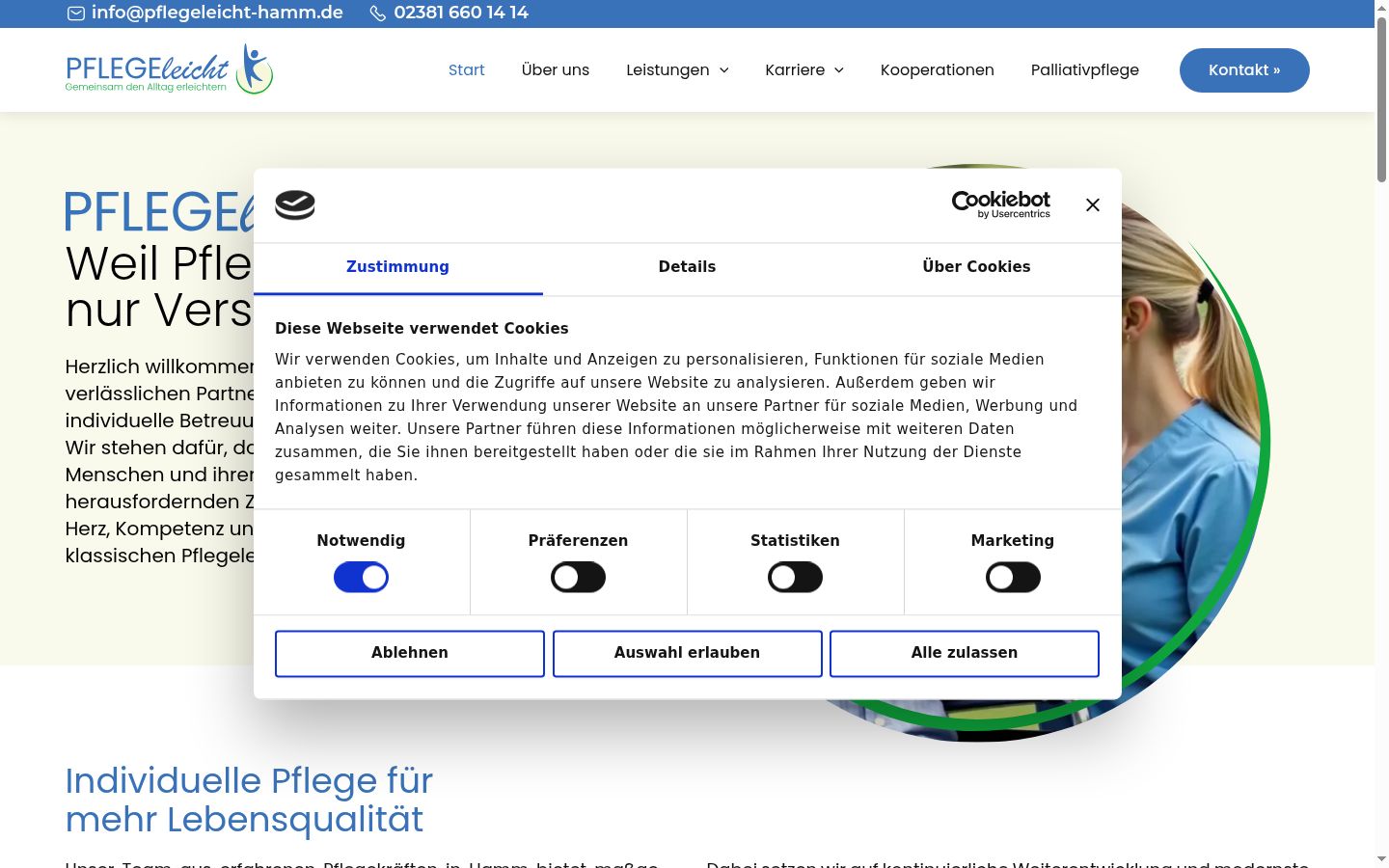Enable the Statistiken cookie switch
This screenshot has height=868, width=1389.
[x=795, y=578]
